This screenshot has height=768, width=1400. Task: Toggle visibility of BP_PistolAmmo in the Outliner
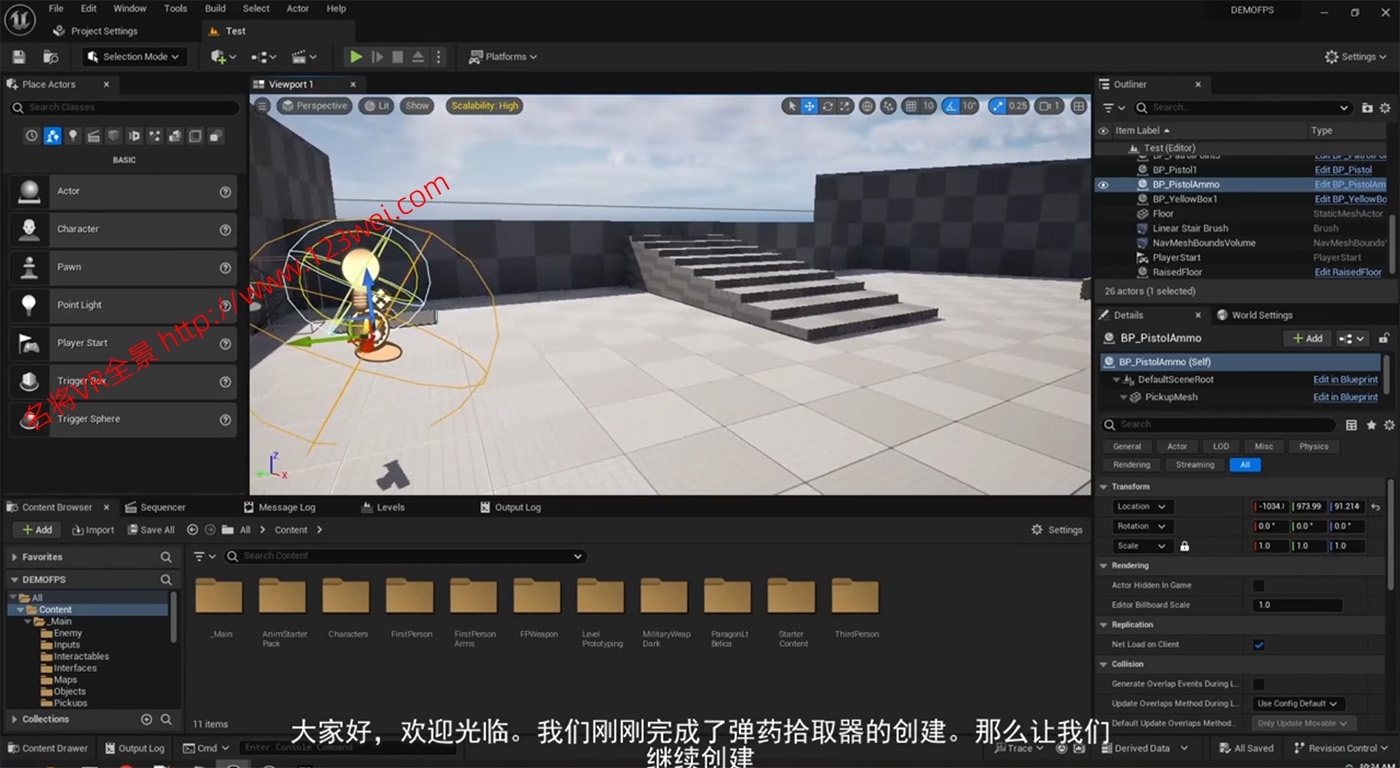pyautogui.click(x=1104, y=185)
